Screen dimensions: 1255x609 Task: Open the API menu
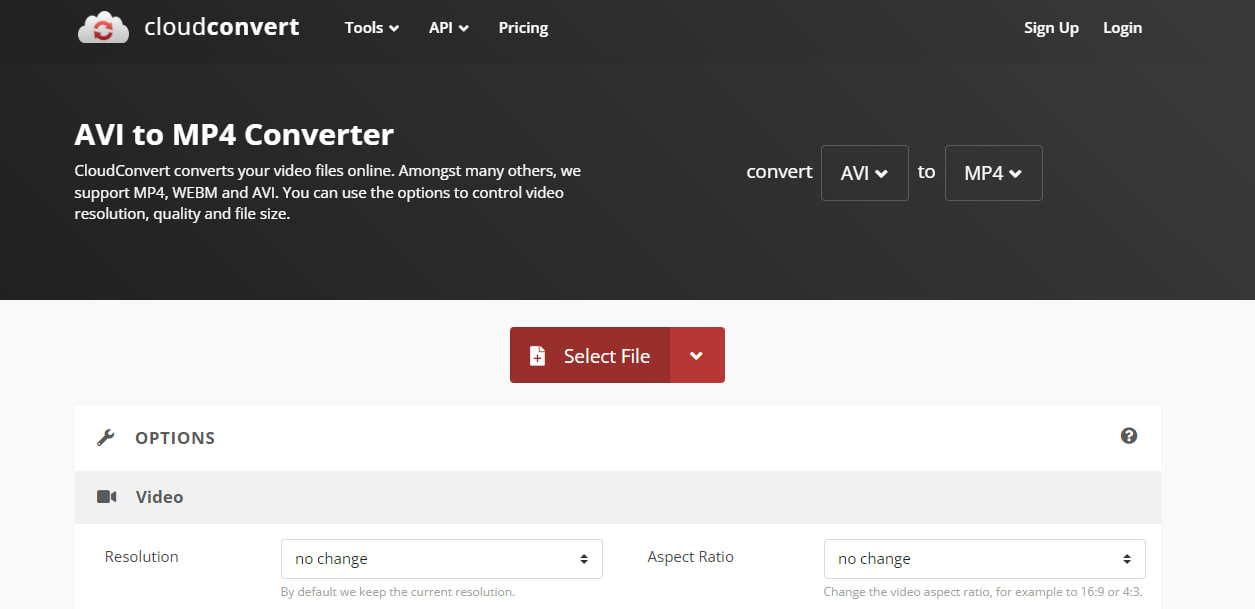pos(449,28)
